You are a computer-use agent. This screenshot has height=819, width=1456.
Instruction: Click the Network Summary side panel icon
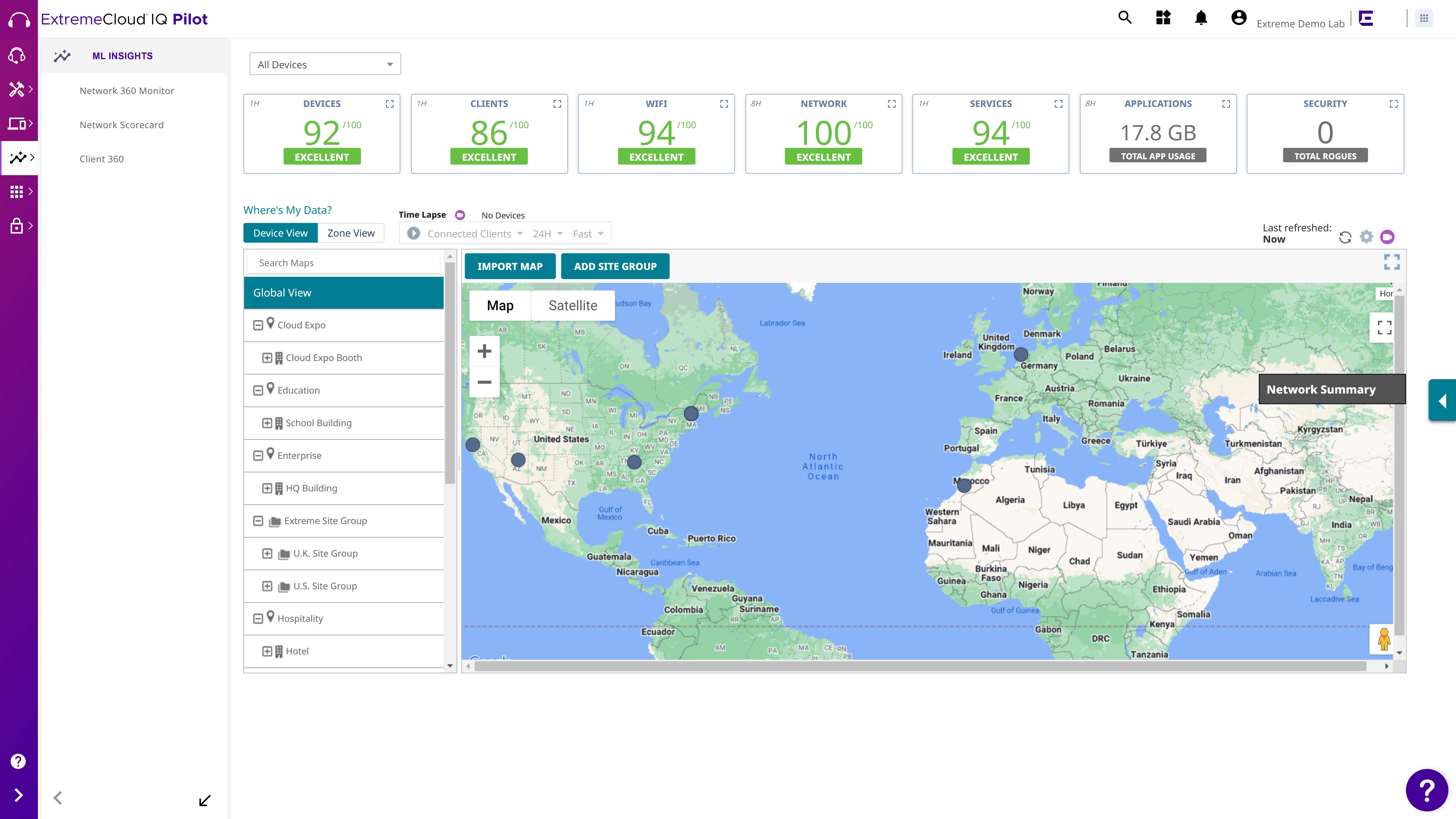[1441, 399]
